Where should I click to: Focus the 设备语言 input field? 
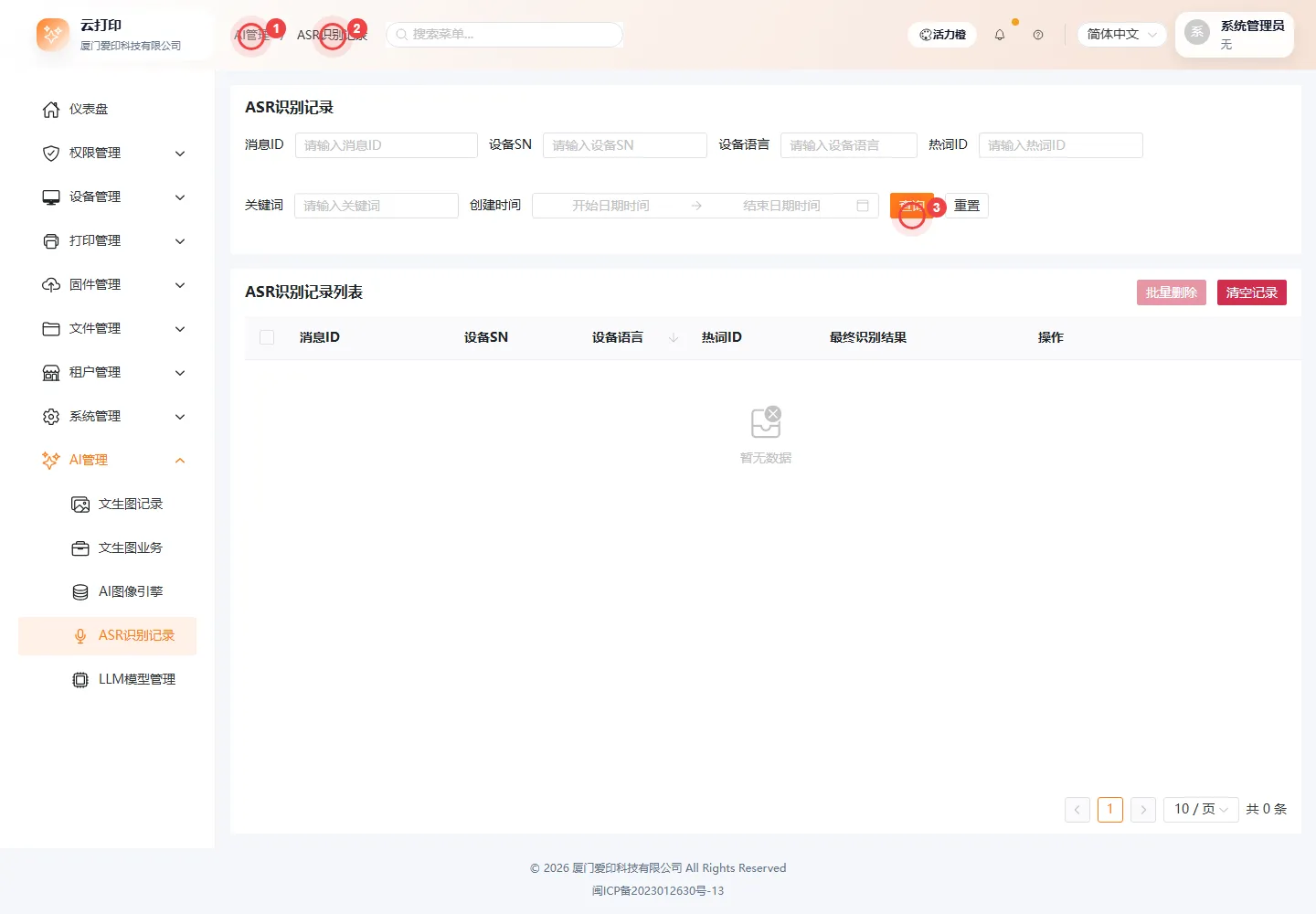pos(849,145)
